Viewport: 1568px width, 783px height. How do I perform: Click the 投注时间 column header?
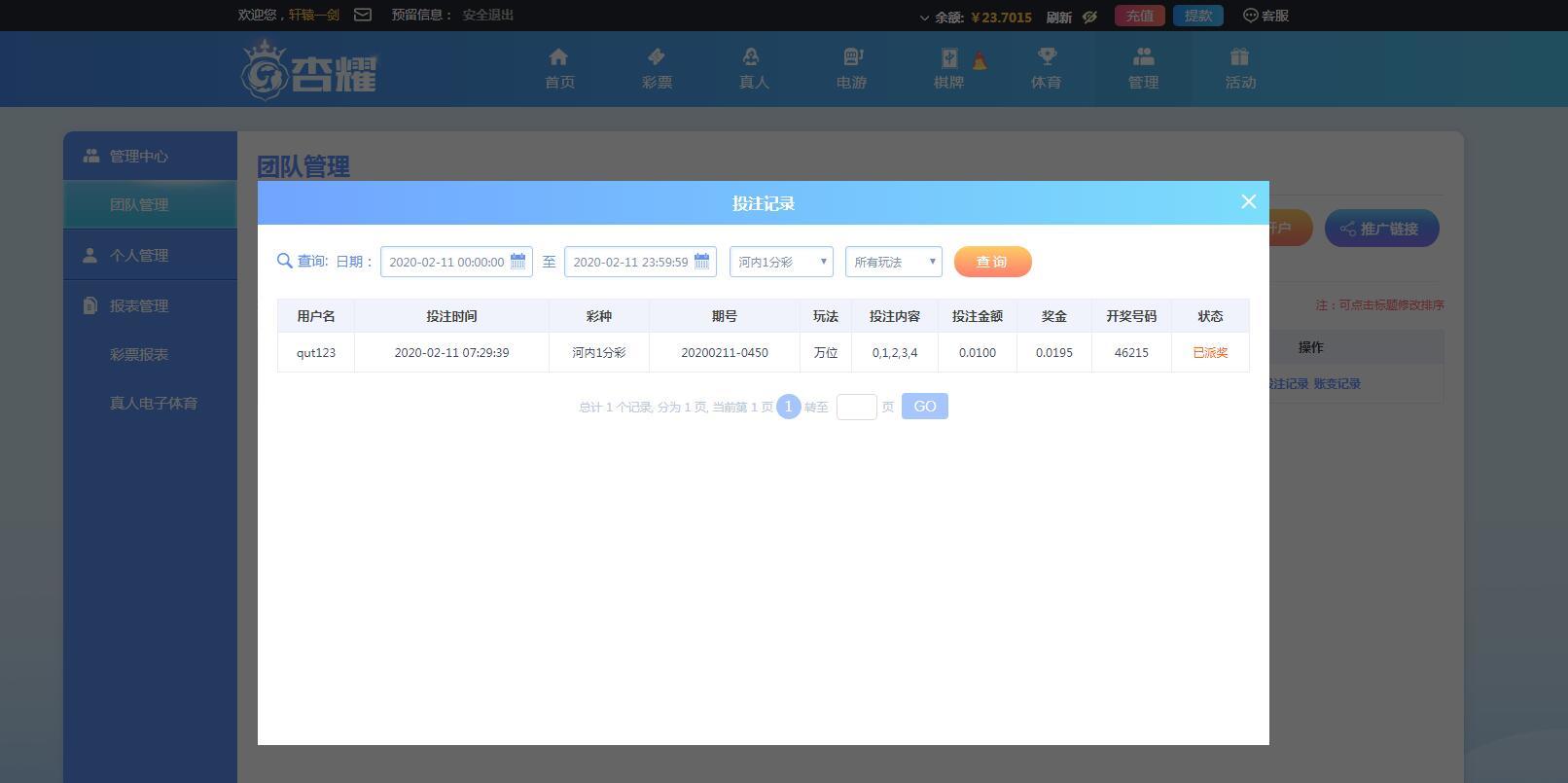452,316
